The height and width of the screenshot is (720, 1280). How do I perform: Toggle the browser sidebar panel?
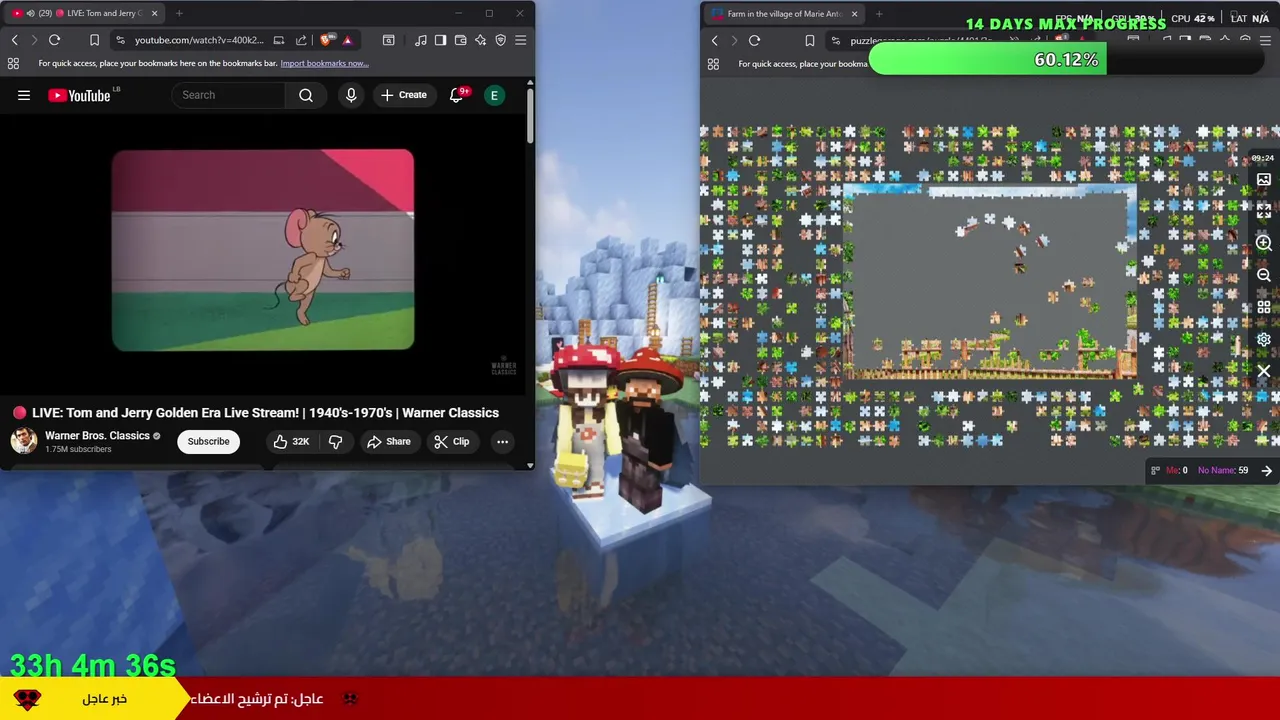click(441, 40)
